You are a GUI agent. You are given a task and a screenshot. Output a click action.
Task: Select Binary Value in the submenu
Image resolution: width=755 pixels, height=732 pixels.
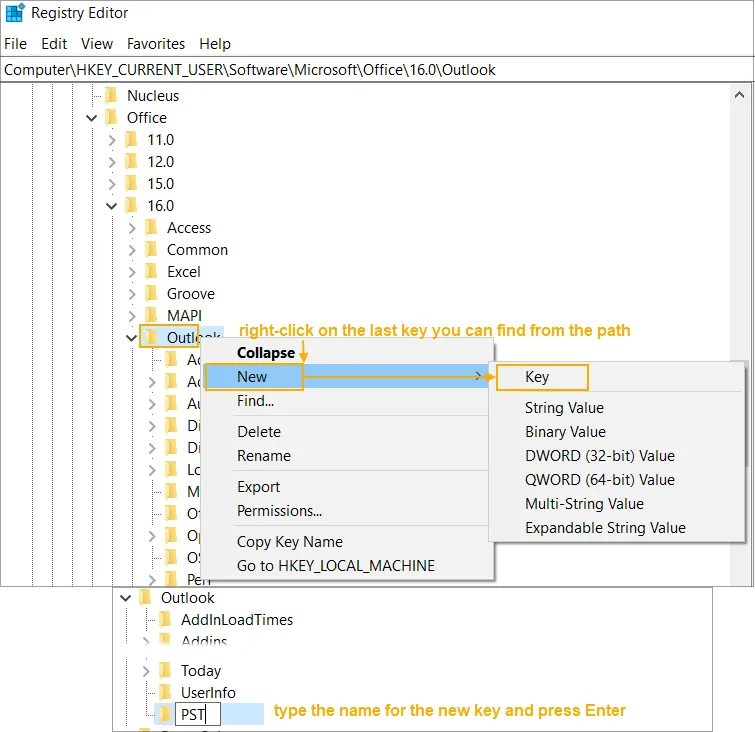pyautogui.click(x=617, y=431)
